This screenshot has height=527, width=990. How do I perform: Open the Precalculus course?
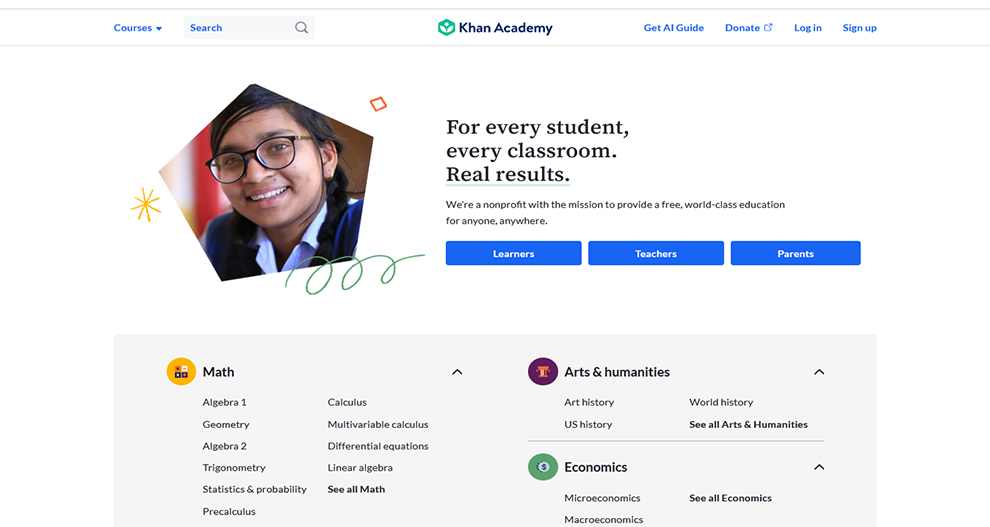(229, 511)
